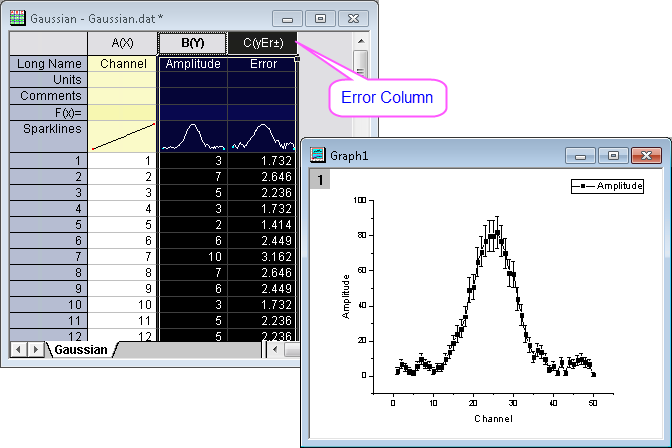Switch to the Gaussian sheet tab

tap(81, 349)
